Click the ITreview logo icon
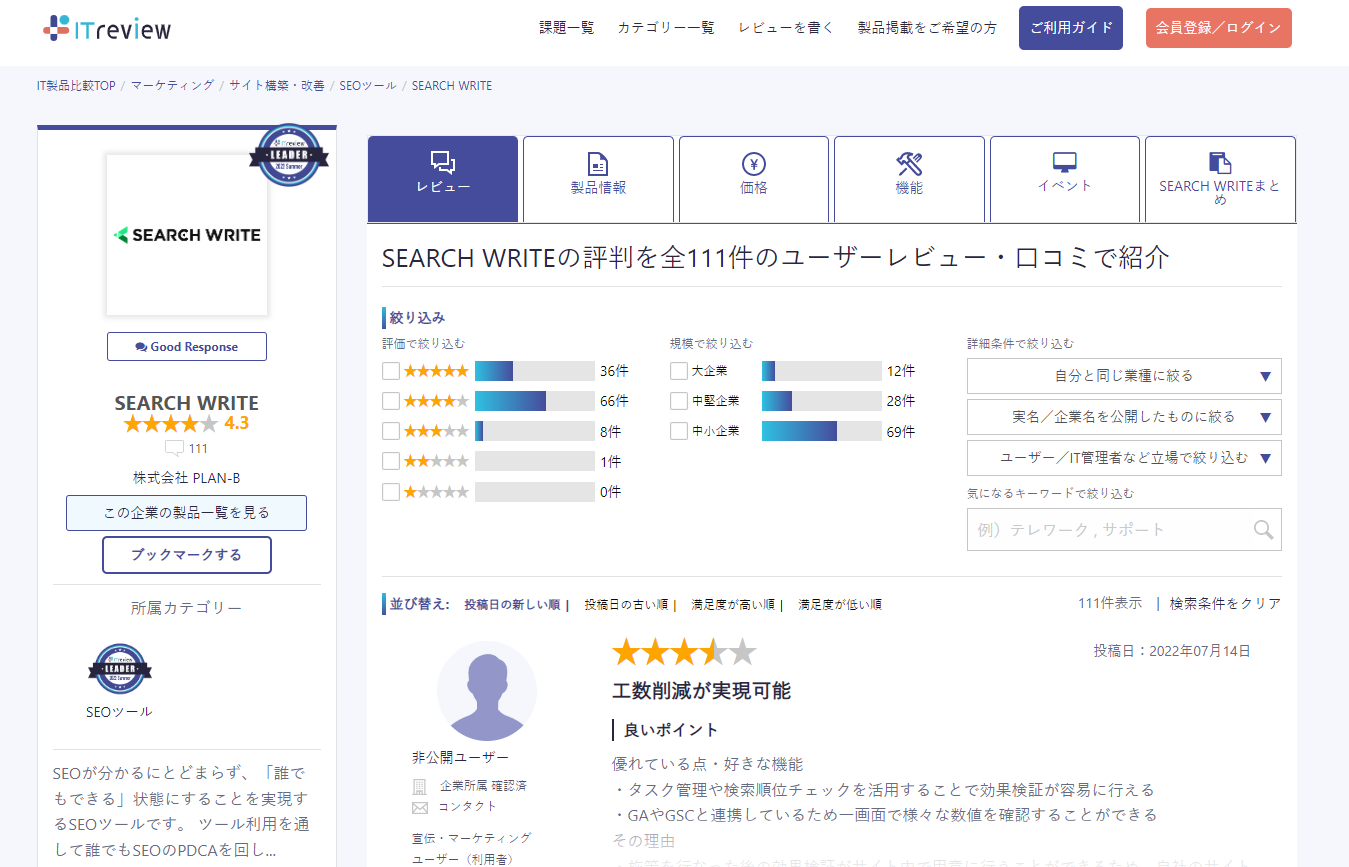The height and width of the screenshot is (867, 1349). (x=57, y=28)
